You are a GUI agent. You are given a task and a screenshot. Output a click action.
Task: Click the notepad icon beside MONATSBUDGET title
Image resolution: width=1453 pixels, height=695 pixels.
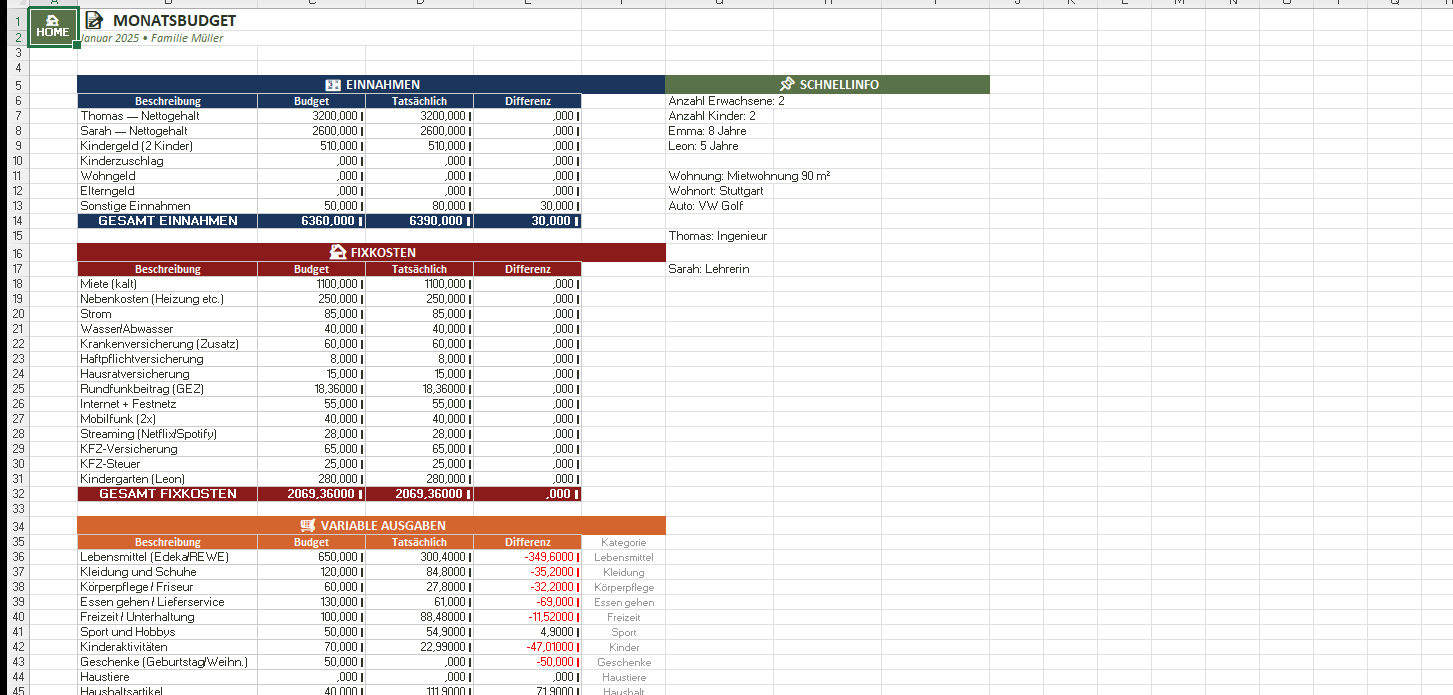93,20
